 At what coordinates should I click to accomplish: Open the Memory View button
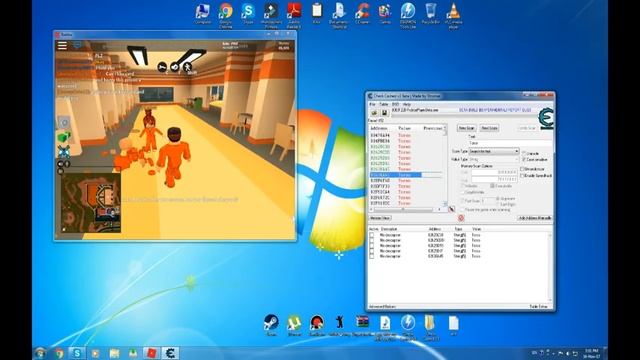tap(380, 218)
